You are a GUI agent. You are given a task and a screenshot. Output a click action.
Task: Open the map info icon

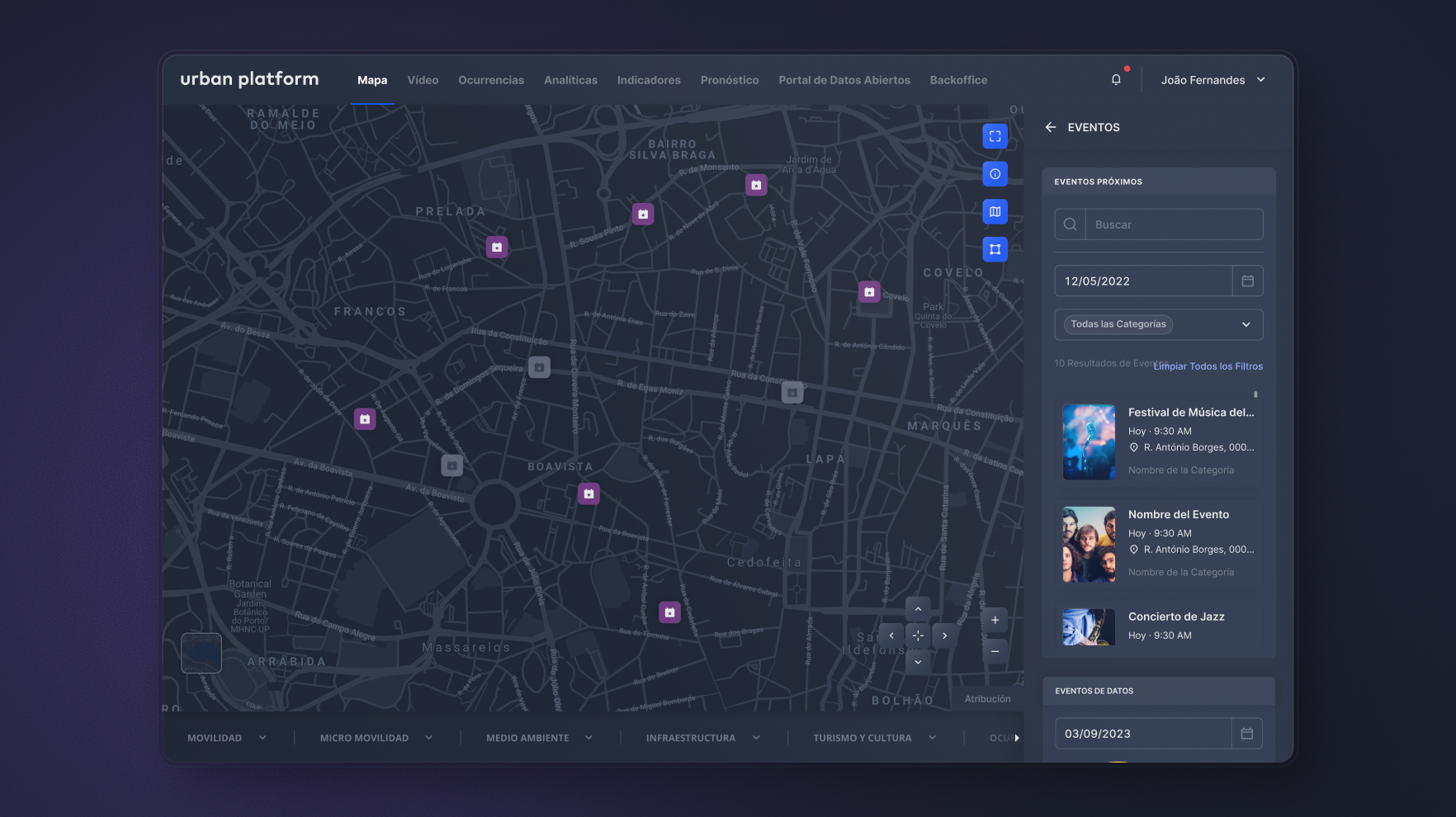995,174
